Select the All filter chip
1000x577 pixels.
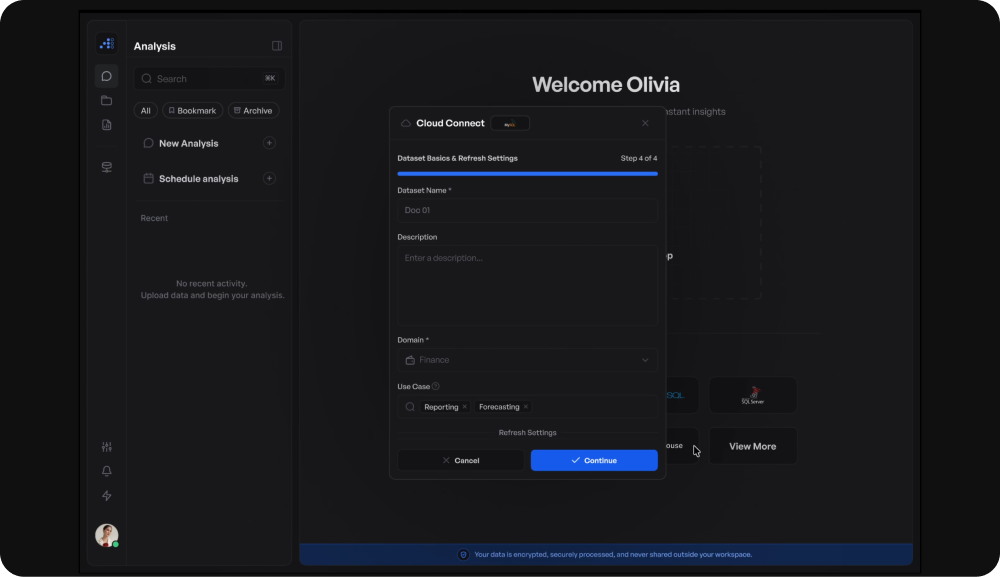145,110
